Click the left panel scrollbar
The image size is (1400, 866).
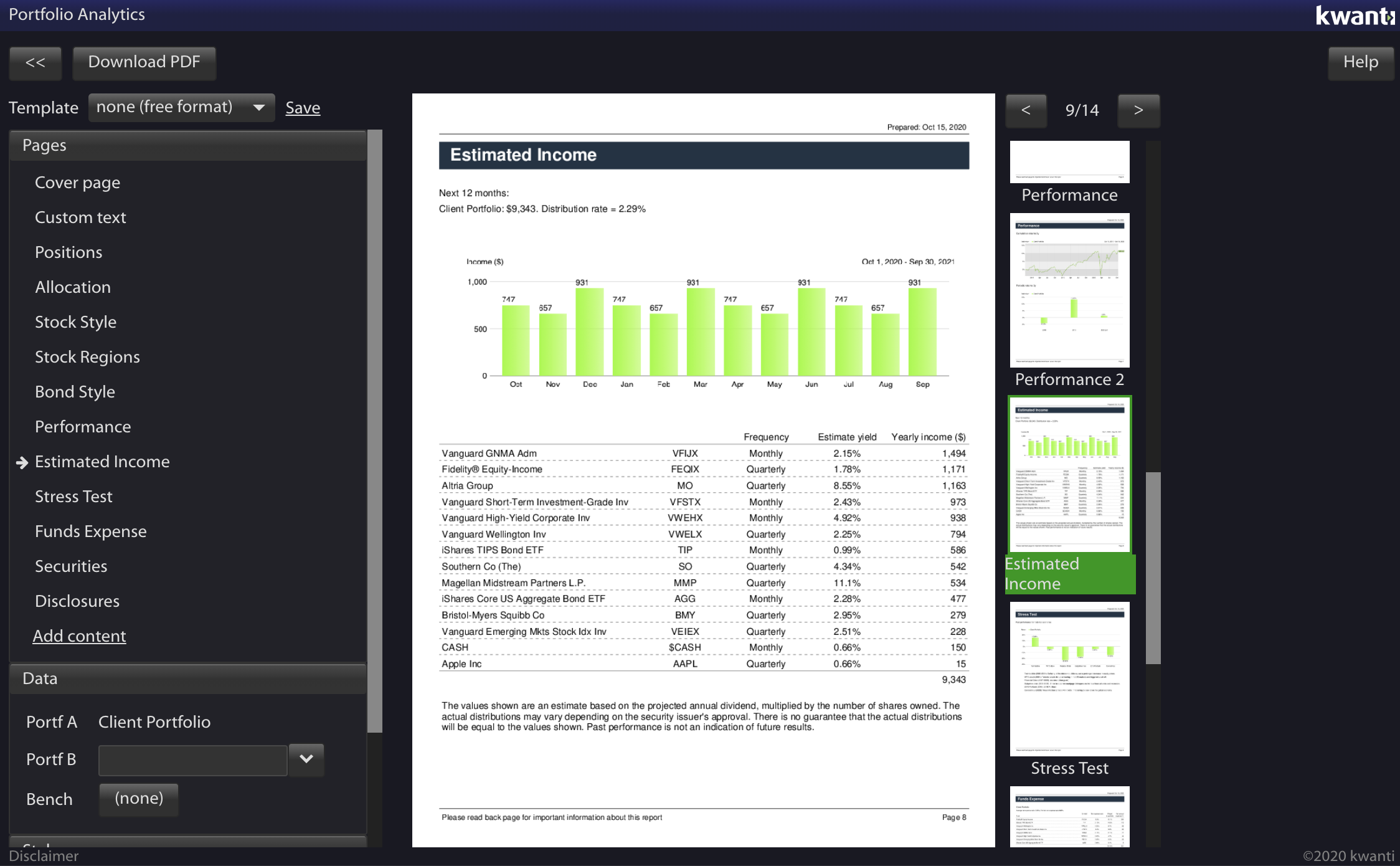click(x=374, y=431)
